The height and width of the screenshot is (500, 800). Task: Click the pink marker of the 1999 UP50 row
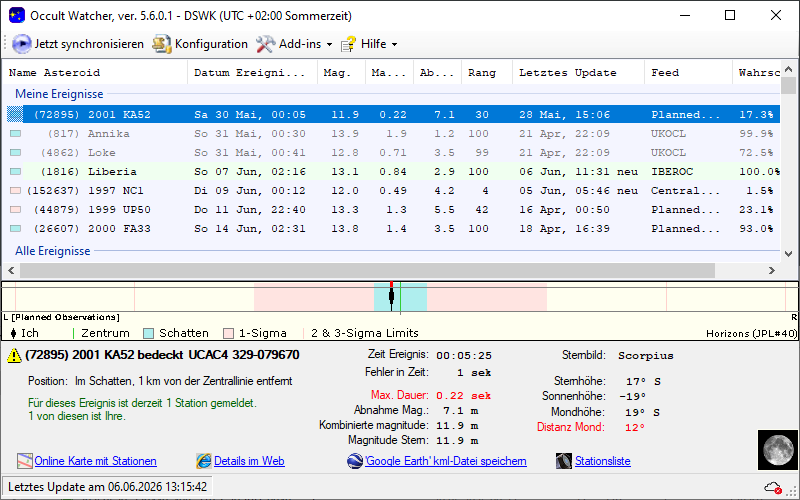[x=15, y=209]
